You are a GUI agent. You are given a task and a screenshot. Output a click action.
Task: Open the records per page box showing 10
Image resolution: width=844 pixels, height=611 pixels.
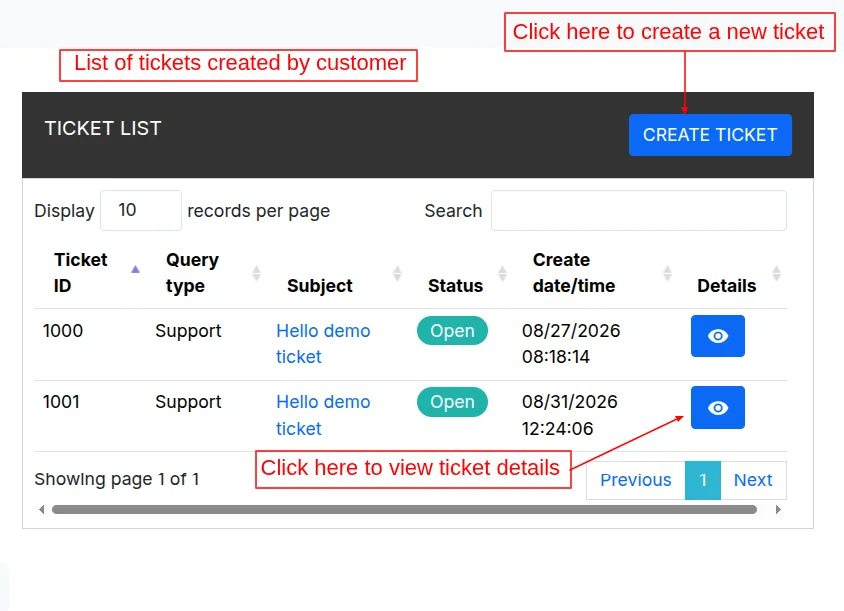(x=141, y=210)
